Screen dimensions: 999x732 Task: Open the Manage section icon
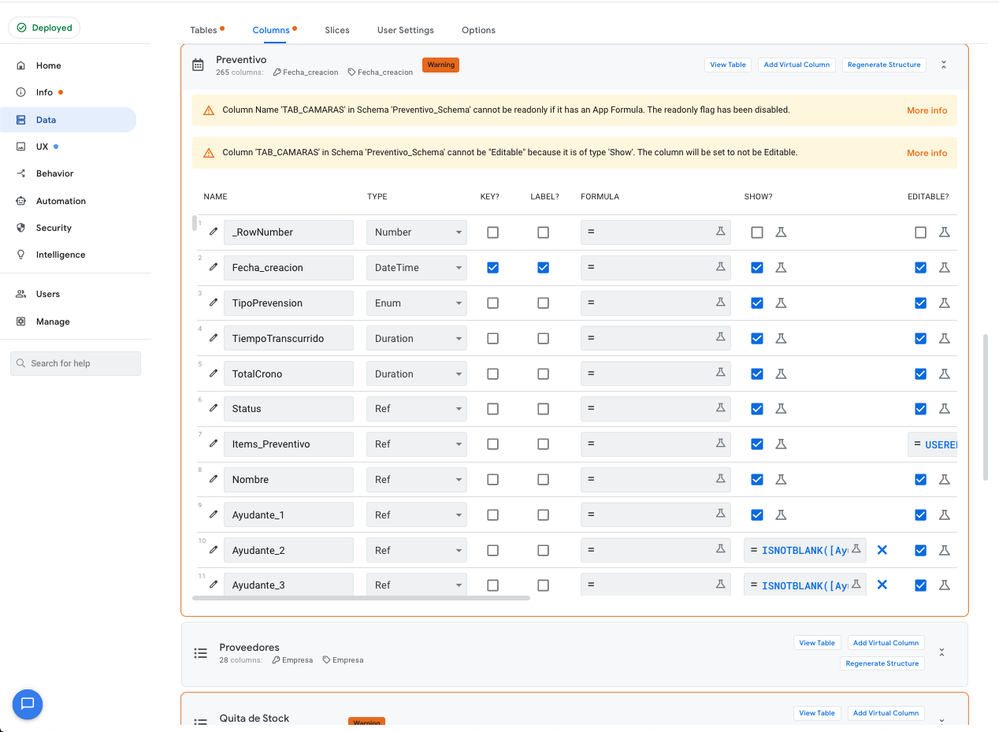tap(21, 322)
